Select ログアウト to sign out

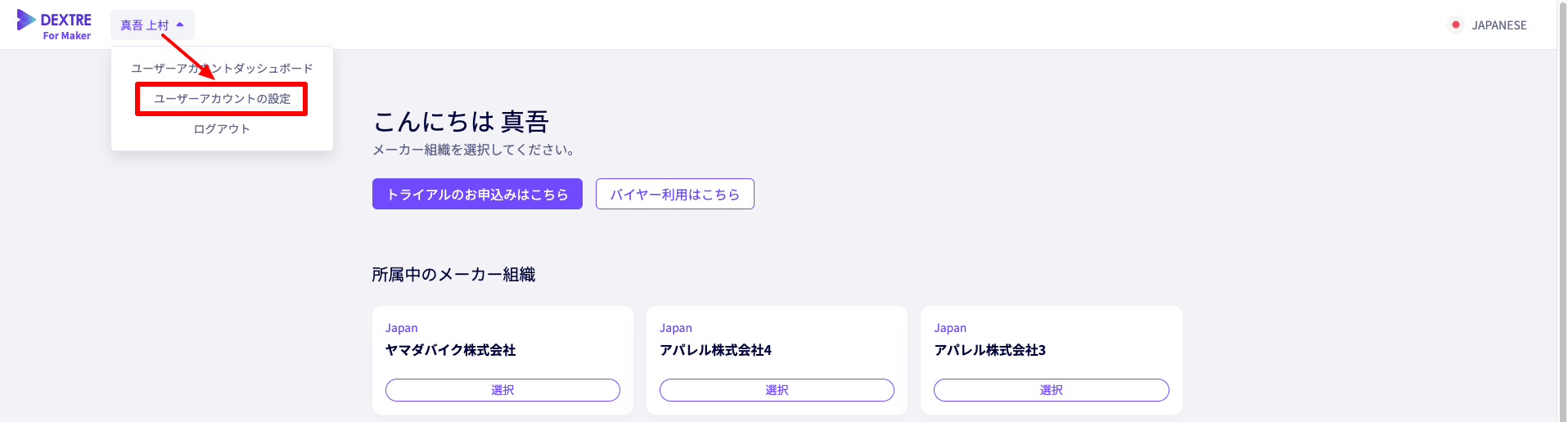point(222,129)
